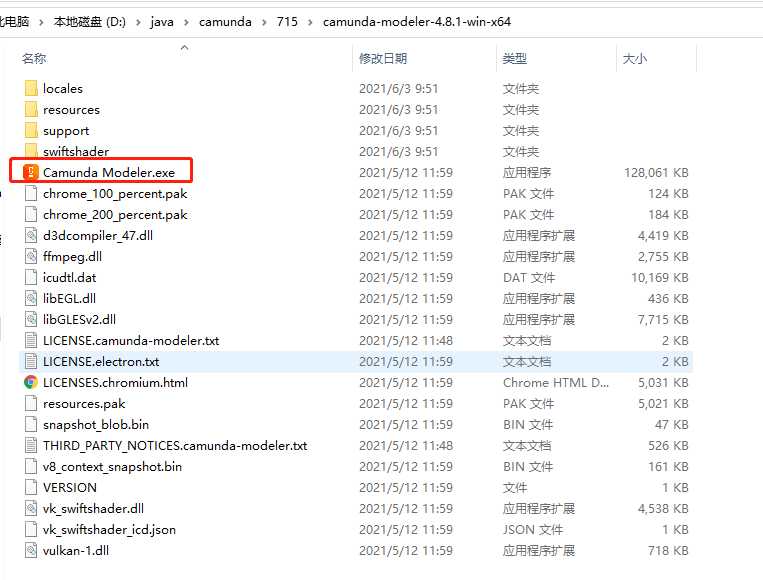Click the camunda-modeler-4.8.1-win-x64 breadcrumb
The height and width of the screenshot is (580, 763).
point(417,22)
